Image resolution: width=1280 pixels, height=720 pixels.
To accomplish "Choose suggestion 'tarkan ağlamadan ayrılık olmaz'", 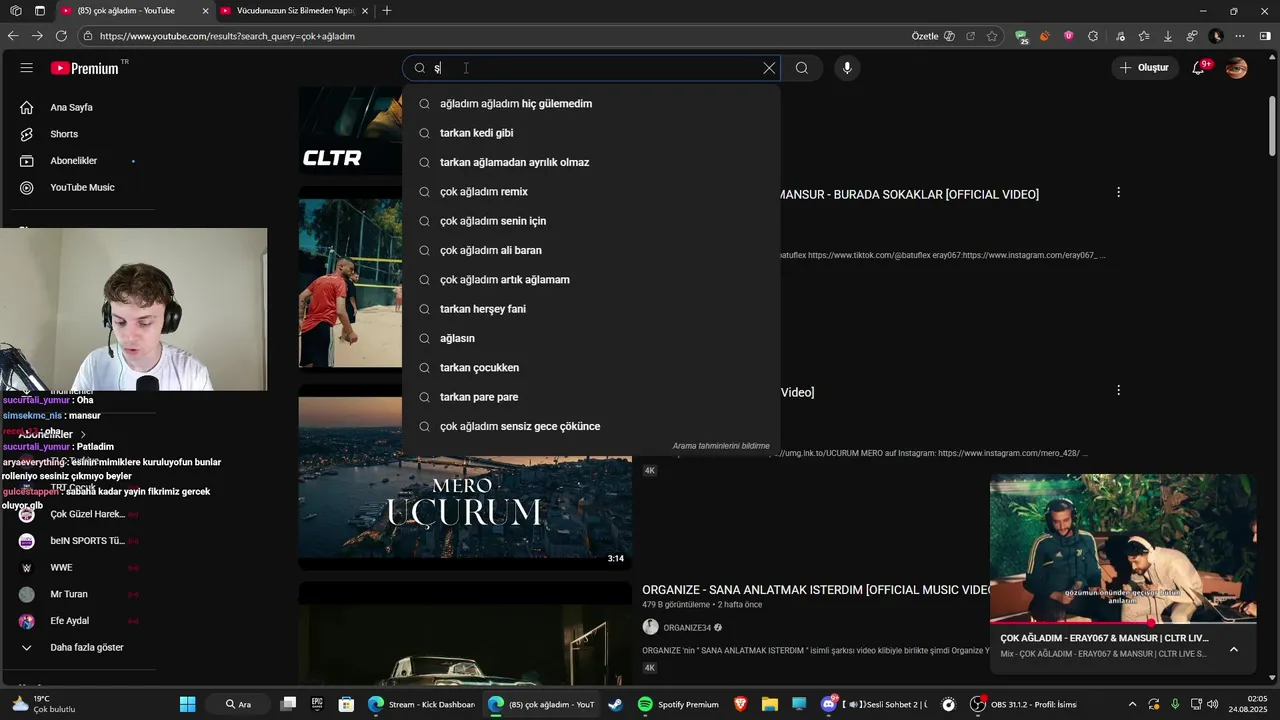I will pos(591,162).
